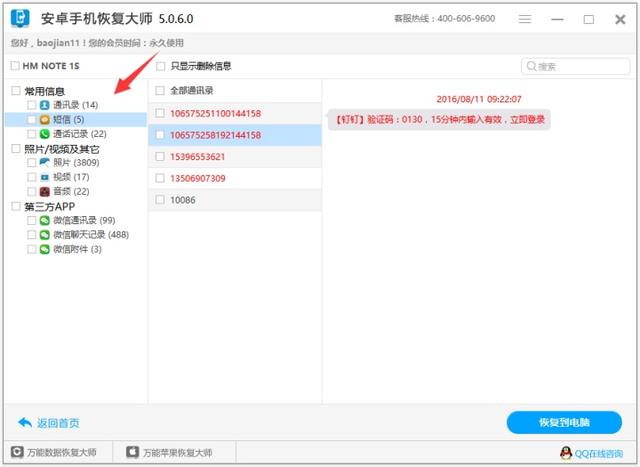Select sender 15396553621
The width and height of the screenshot is (640, 467).
pos(235,156)
